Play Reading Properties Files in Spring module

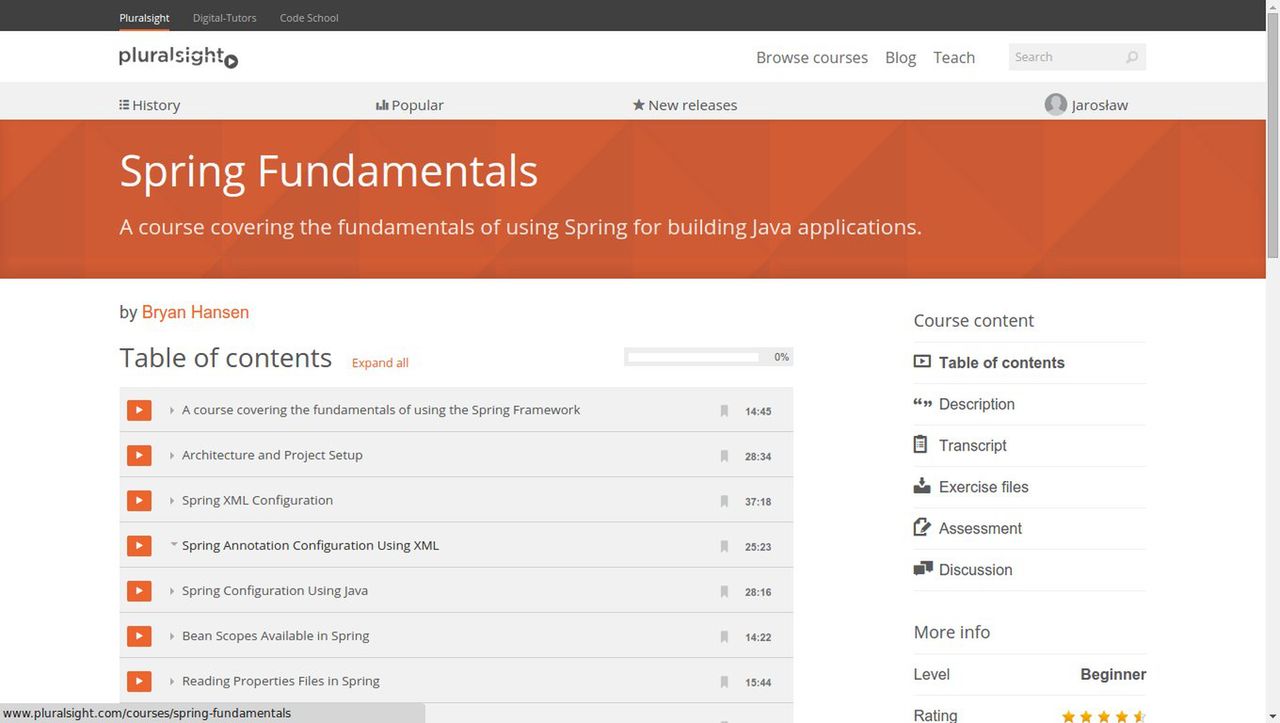[x=139, y=681]
